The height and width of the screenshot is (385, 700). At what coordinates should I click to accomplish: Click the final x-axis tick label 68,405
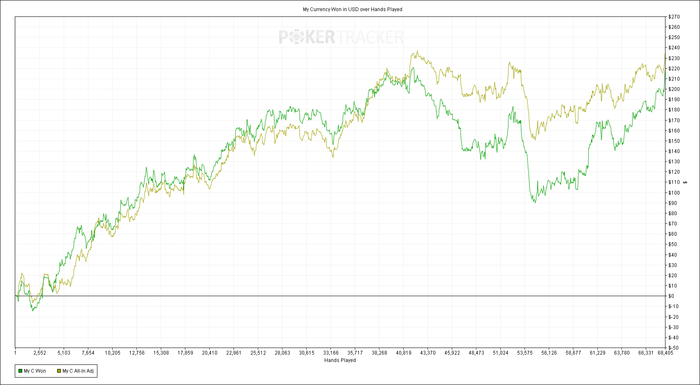(664, 353)
